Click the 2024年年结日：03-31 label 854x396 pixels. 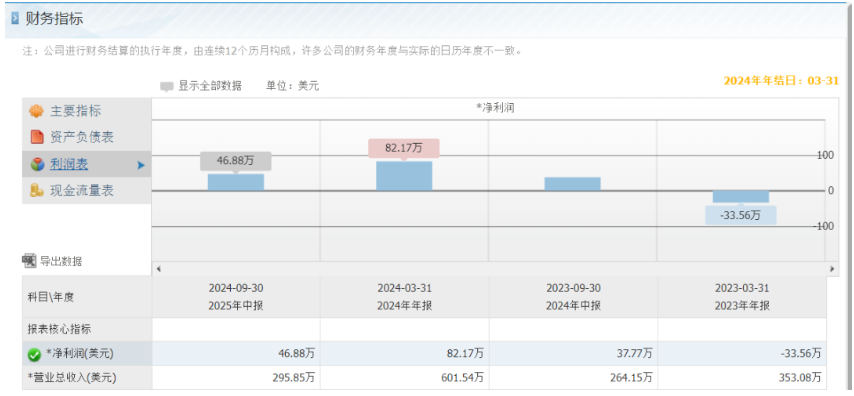coord(781,81)
